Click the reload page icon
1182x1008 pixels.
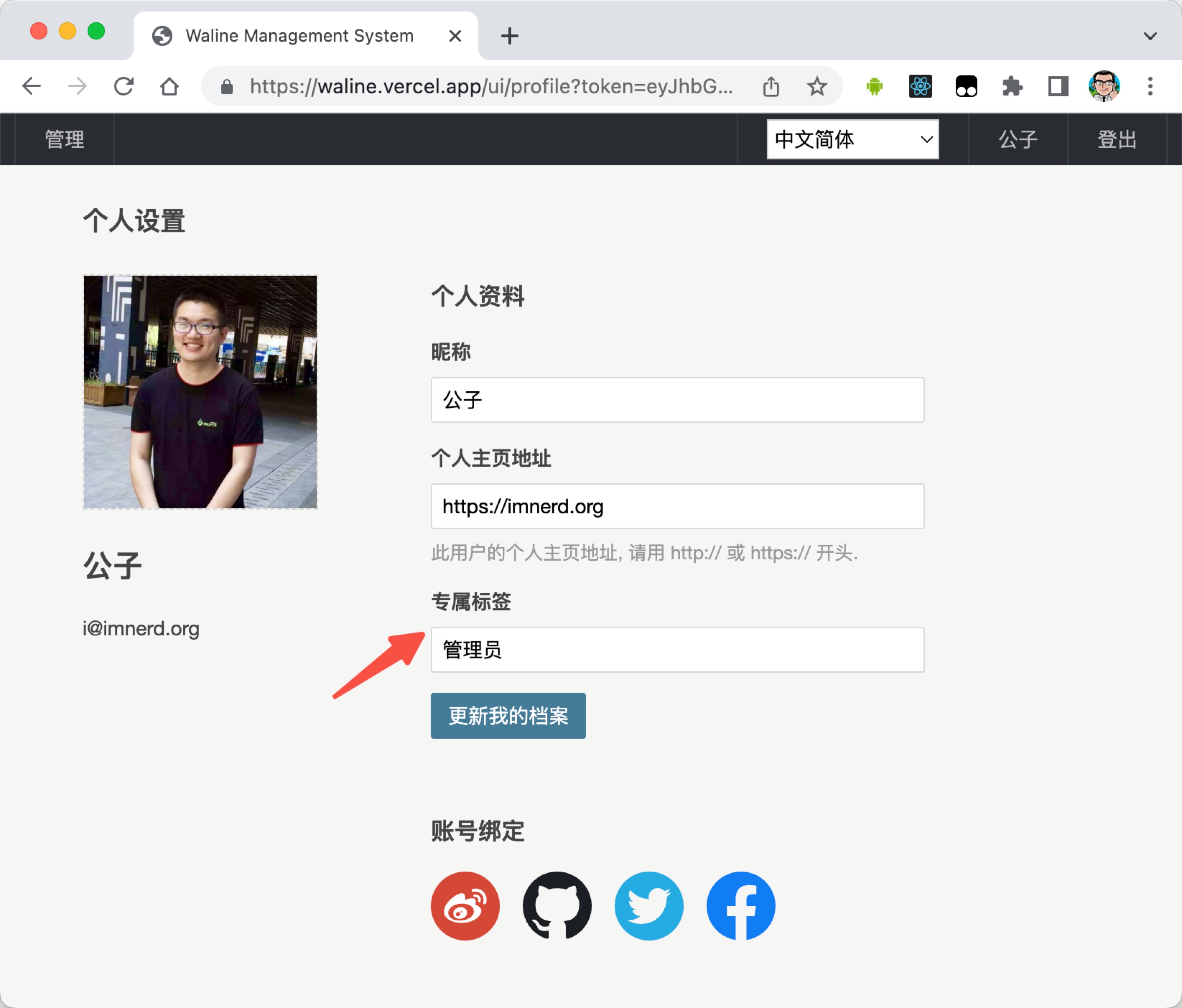pos(124,86)
